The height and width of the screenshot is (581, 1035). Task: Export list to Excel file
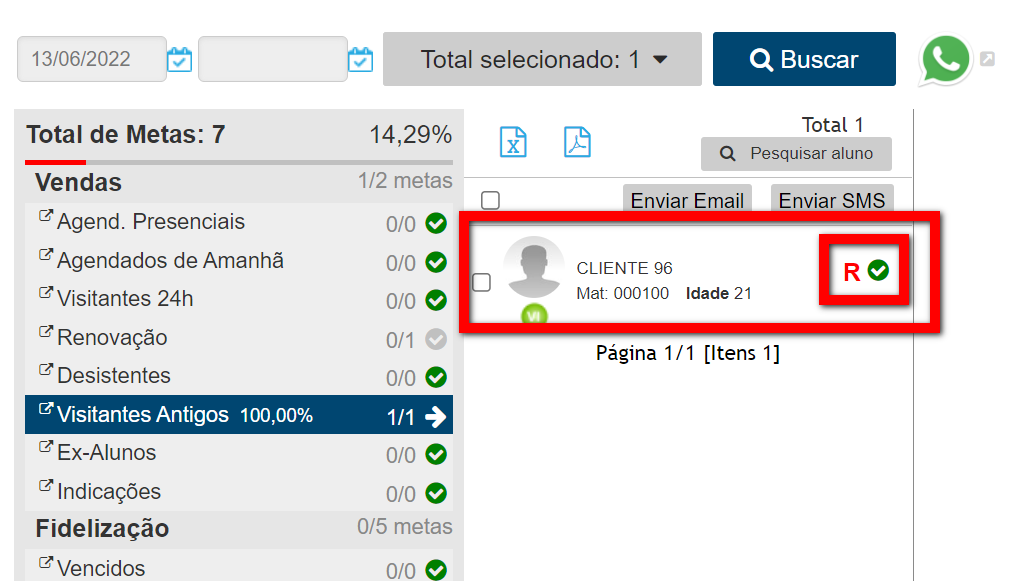click(x=513, y=142)
